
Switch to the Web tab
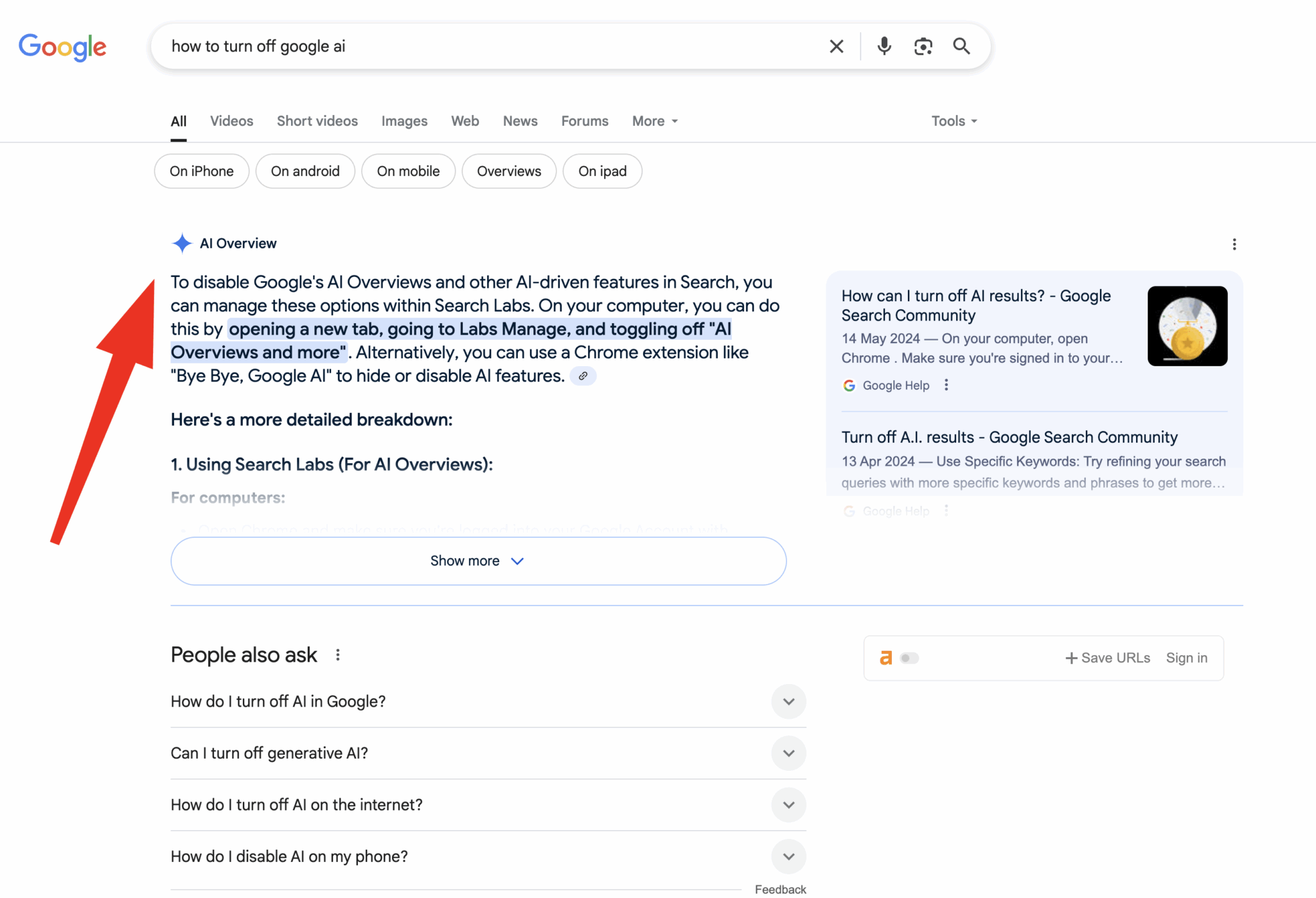465,121
